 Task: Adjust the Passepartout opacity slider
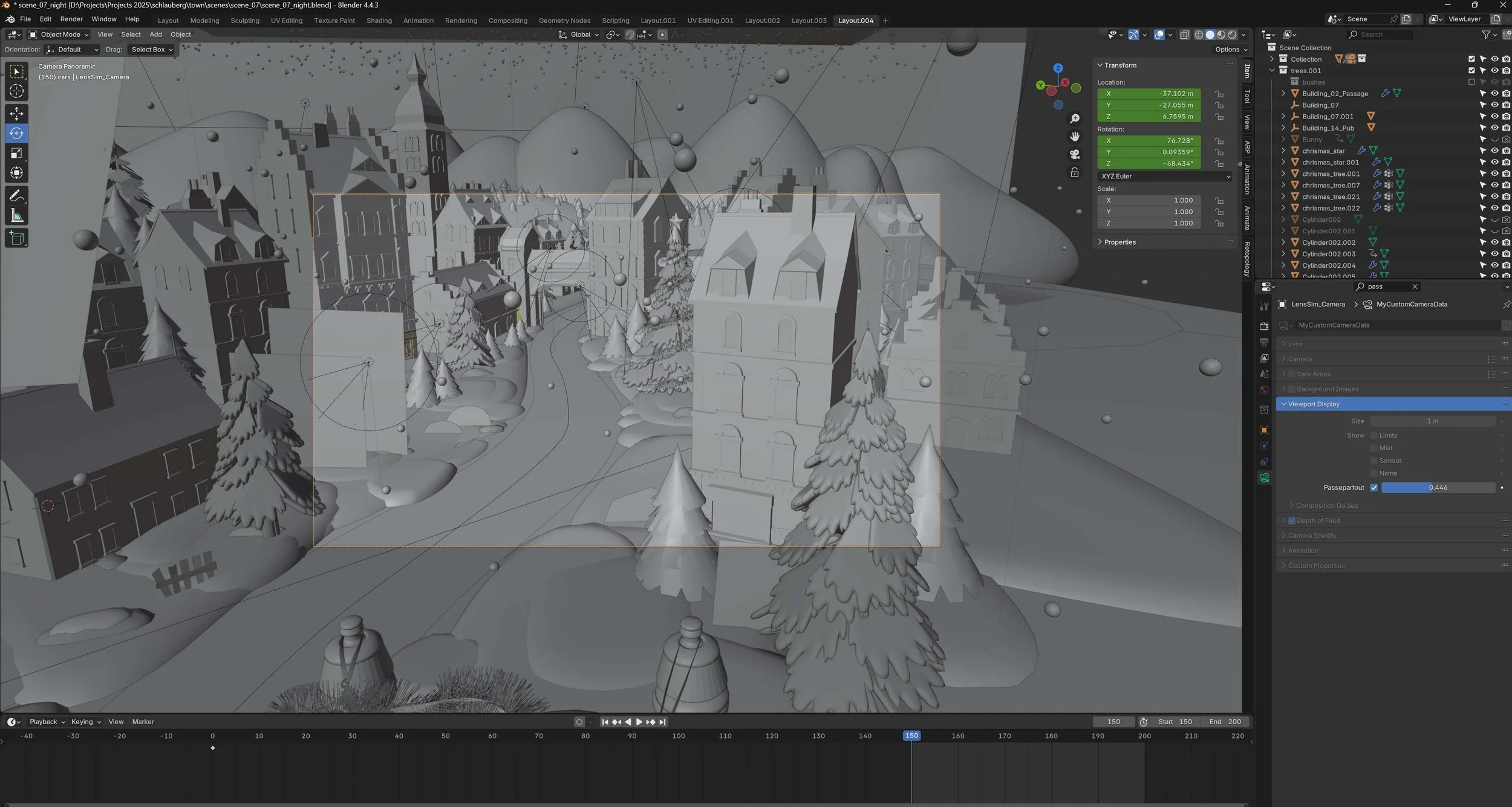[x=1438, y=488]
